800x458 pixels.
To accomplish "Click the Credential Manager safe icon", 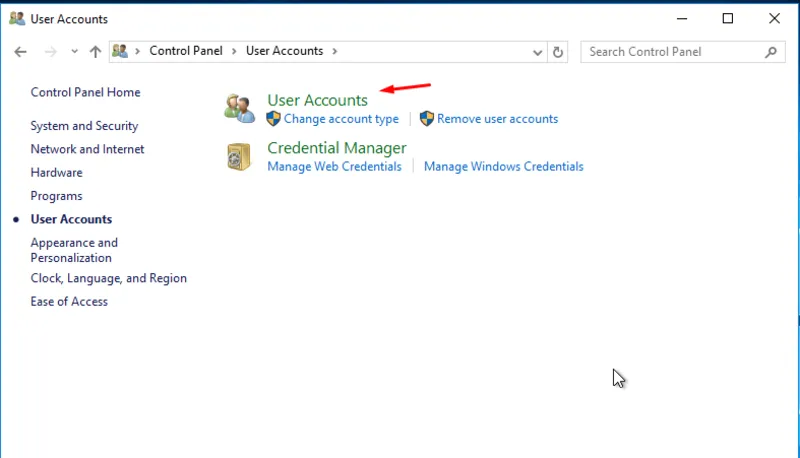I will point(239,157).
